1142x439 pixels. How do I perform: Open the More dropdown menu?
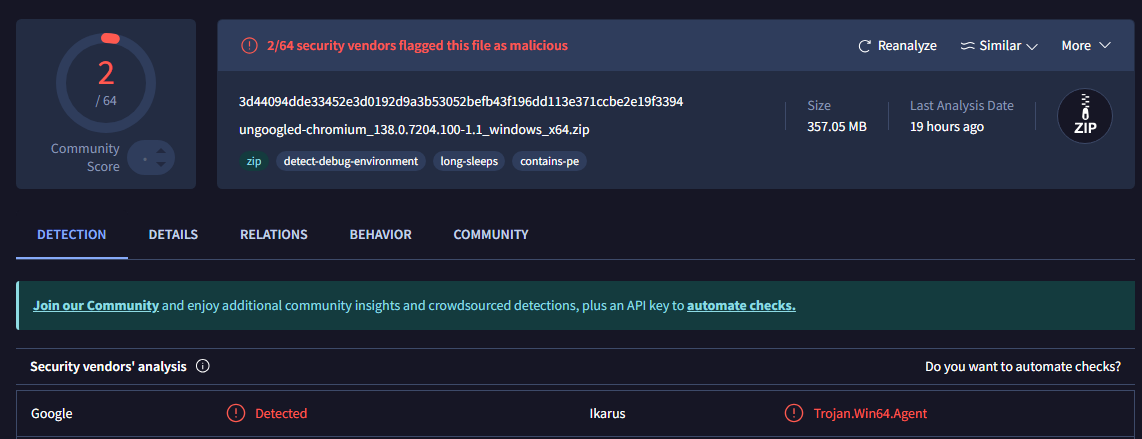[1086, 46]
